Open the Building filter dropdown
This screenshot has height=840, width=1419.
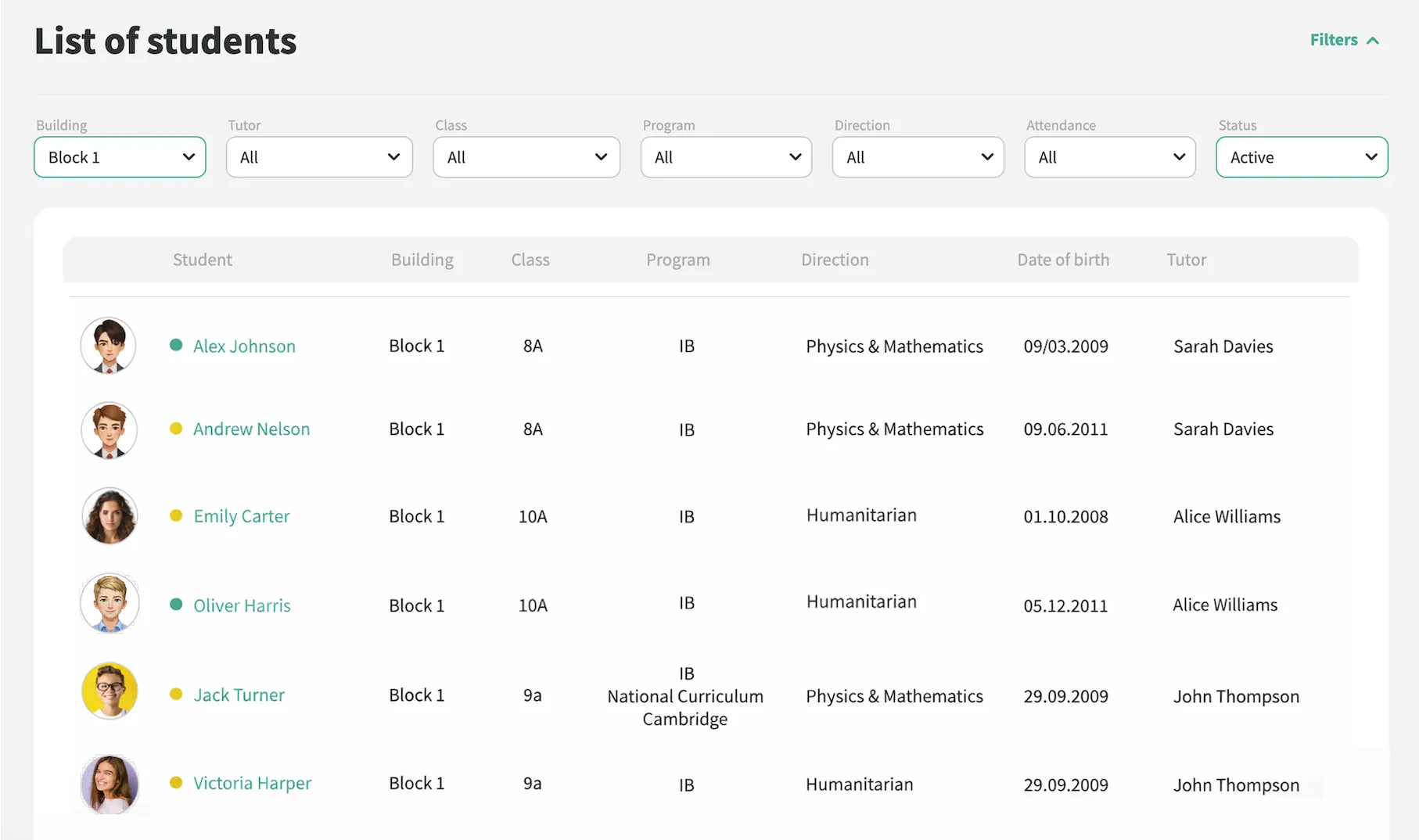(x=119, y=156)
